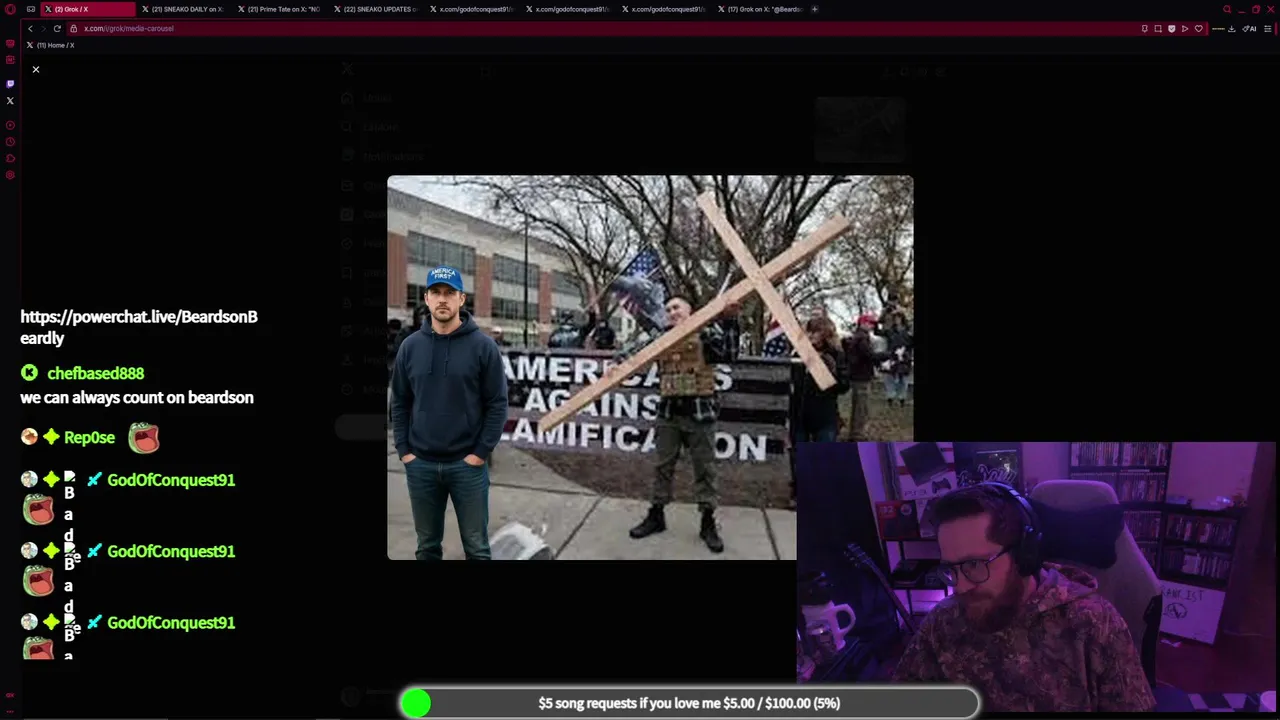Open the GX Corner sidebar icon
Viewport: 1280px width, 720px height.
pos(10,43)
